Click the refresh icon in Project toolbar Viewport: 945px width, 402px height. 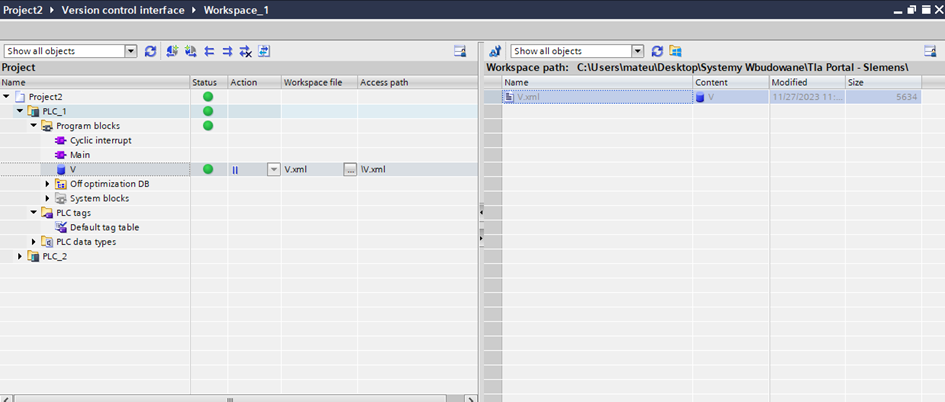coord(151,51)
